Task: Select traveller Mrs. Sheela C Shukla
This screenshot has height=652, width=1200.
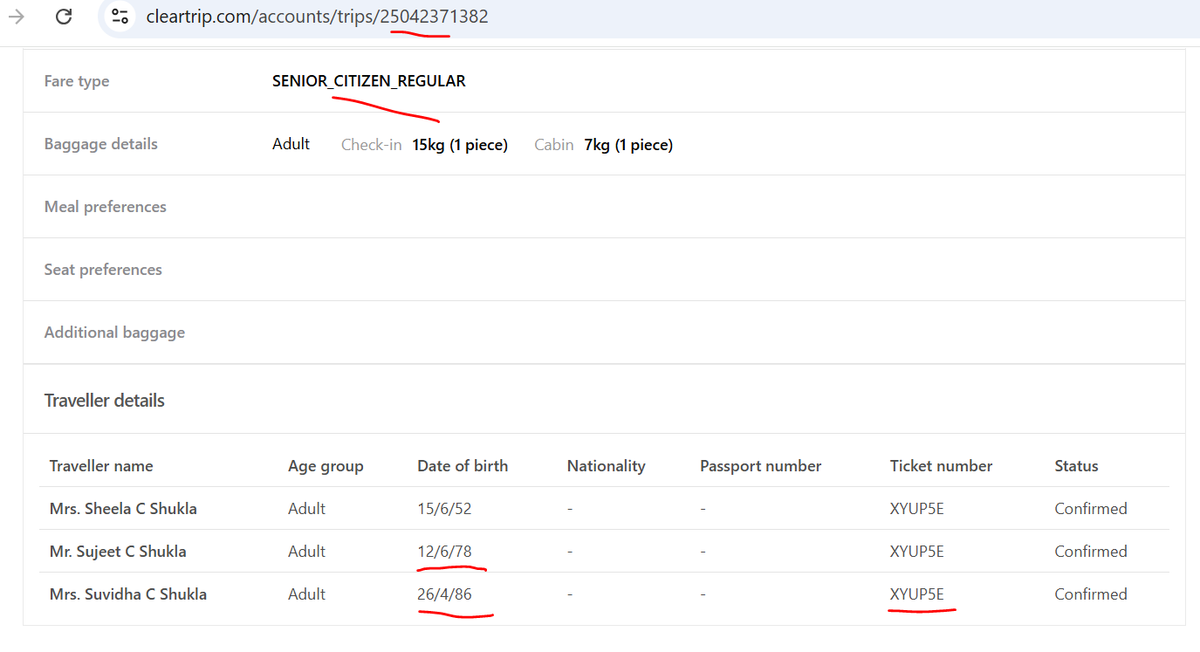Action: pyautogui.click(x=123, y=509)
